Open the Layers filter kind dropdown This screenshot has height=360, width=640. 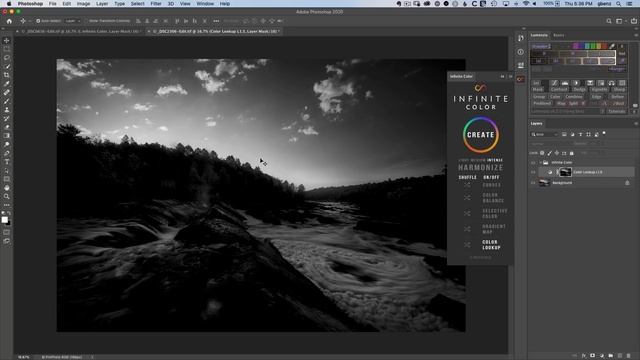[x=544, y=134]
